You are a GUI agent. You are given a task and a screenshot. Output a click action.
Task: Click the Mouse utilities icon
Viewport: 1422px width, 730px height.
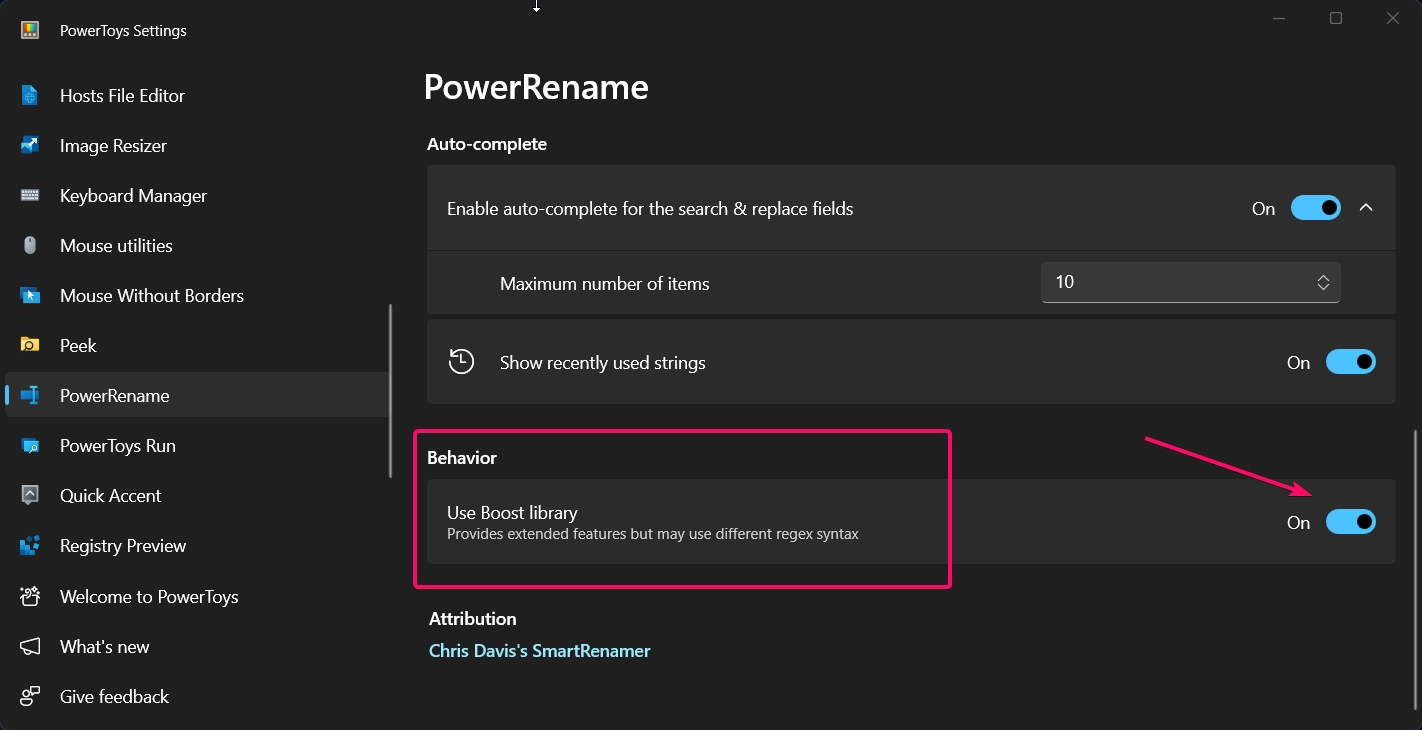tap(30, 246)
